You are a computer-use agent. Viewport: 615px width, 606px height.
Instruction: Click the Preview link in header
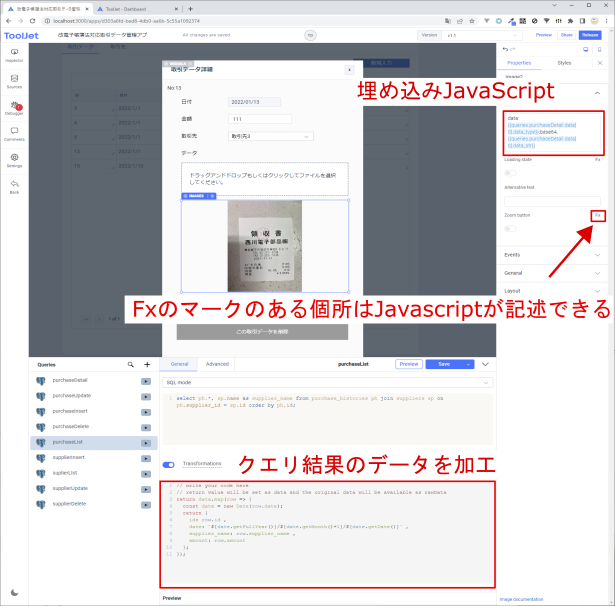[x=544, y=35]
